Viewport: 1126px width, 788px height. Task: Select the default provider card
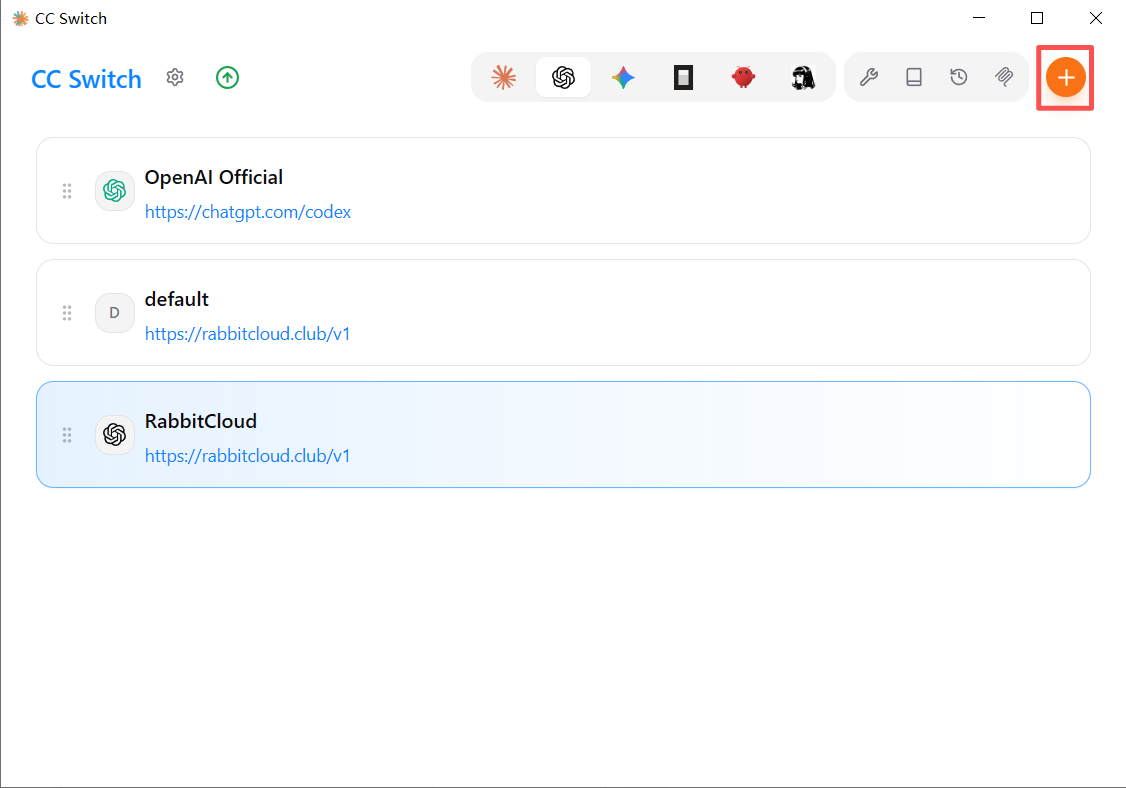coord(563,312)
